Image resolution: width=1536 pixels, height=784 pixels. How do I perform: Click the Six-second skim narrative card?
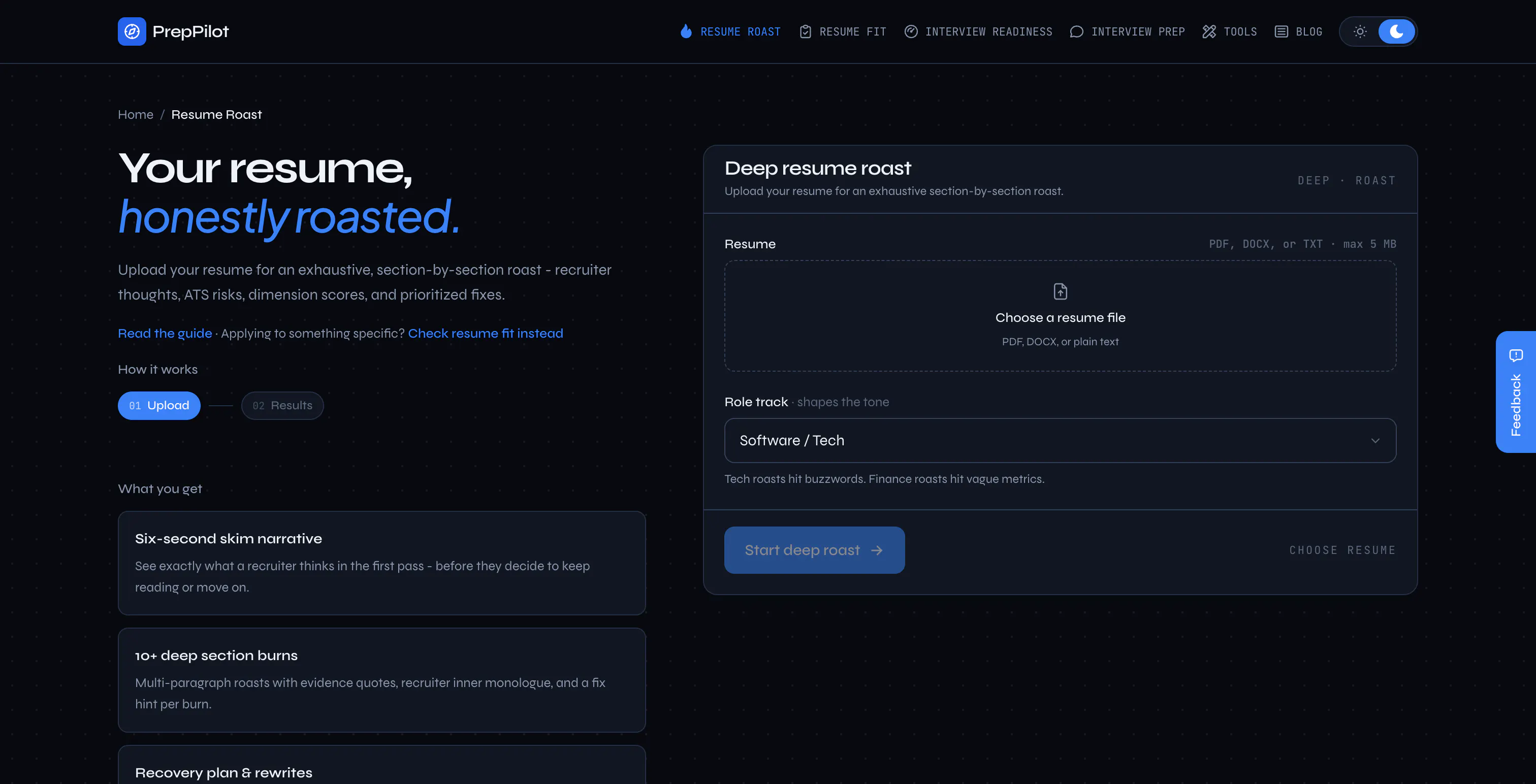381,563
